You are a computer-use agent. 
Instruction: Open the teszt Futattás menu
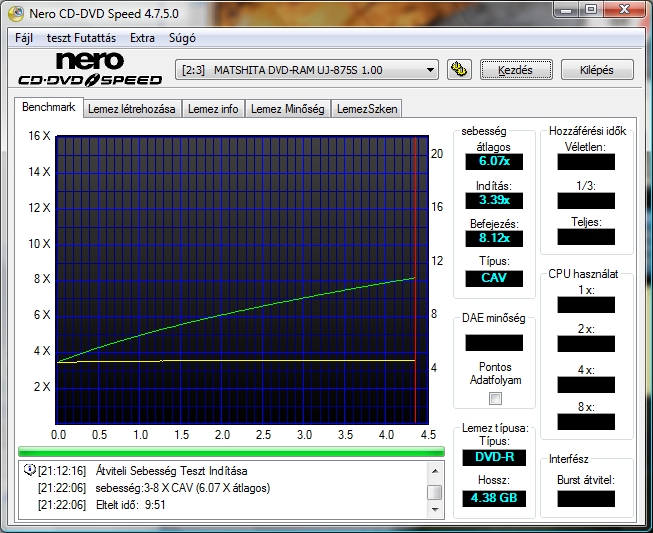81,38
